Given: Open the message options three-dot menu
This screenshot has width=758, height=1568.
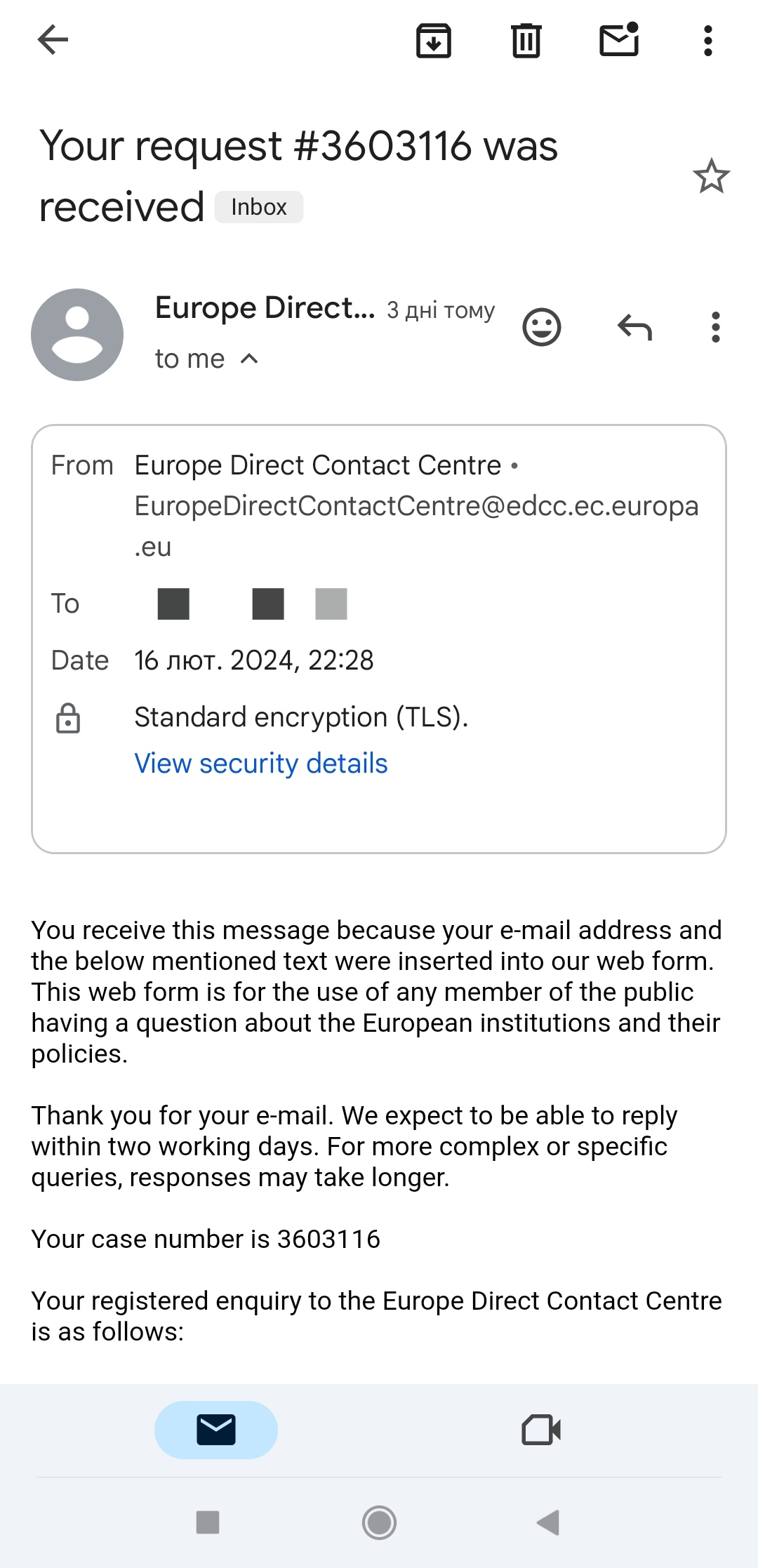Looking at the screenshot, I should [716, 327].
